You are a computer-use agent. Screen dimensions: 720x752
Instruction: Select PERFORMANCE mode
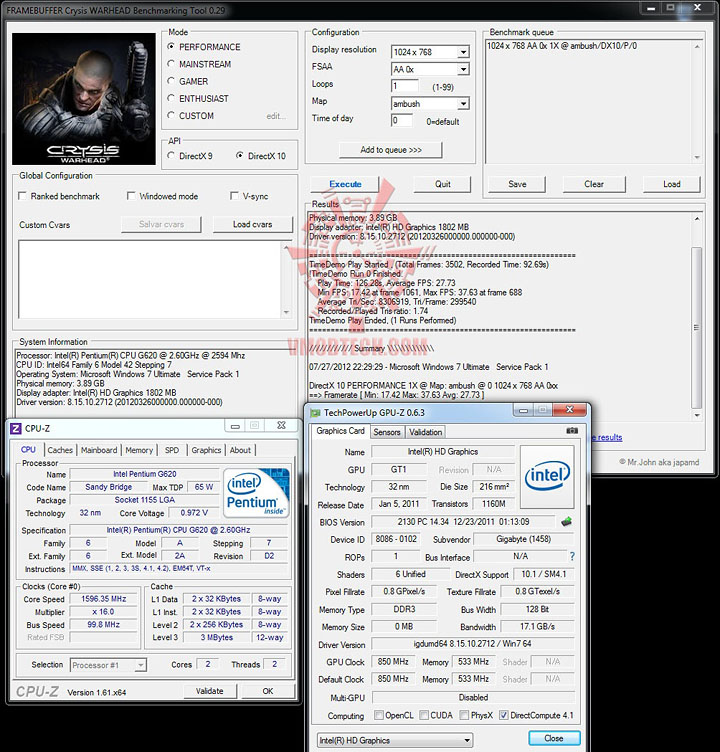pos(170,47)
